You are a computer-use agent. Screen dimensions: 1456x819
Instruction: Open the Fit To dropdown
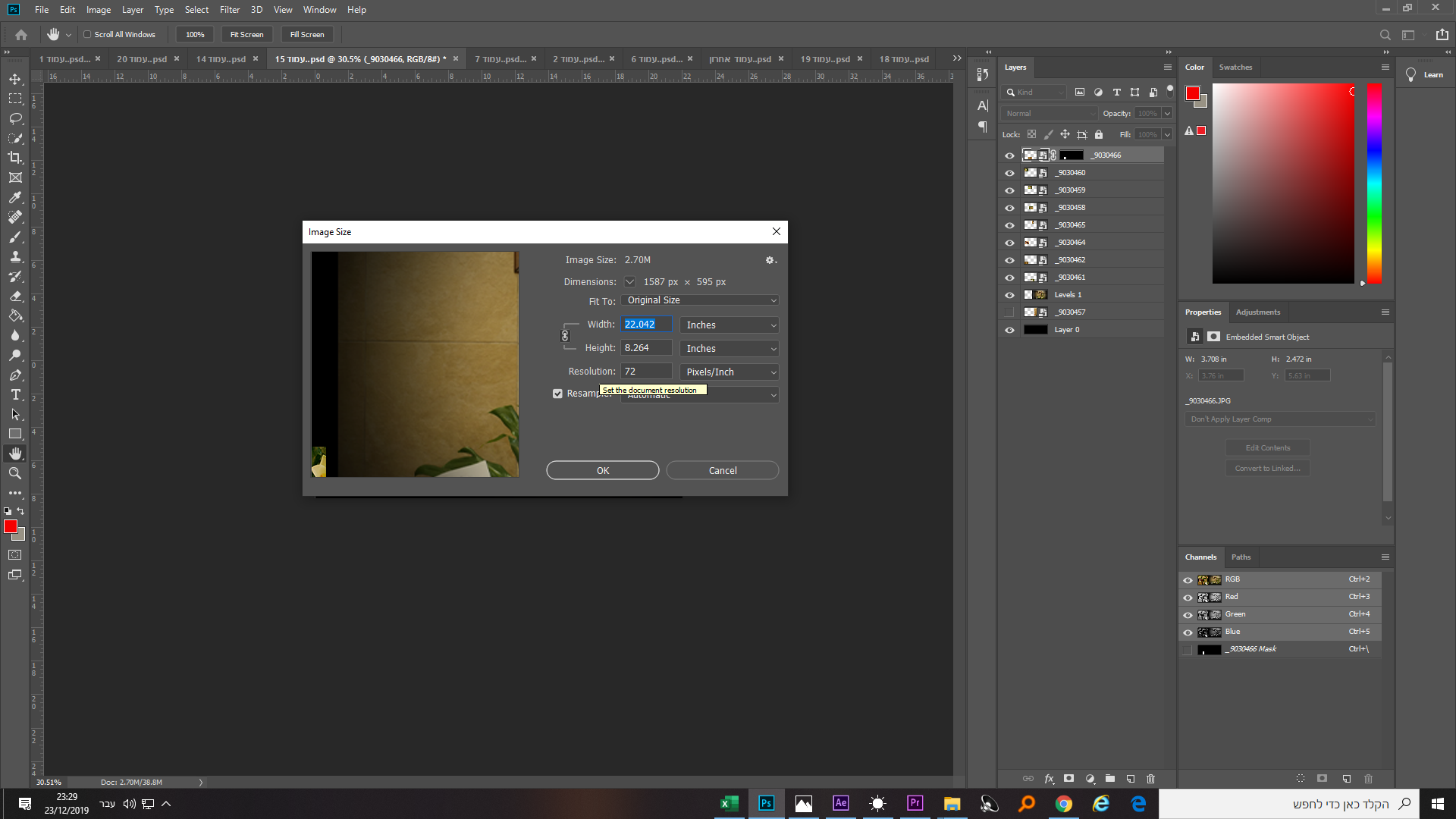pos(699,300)
